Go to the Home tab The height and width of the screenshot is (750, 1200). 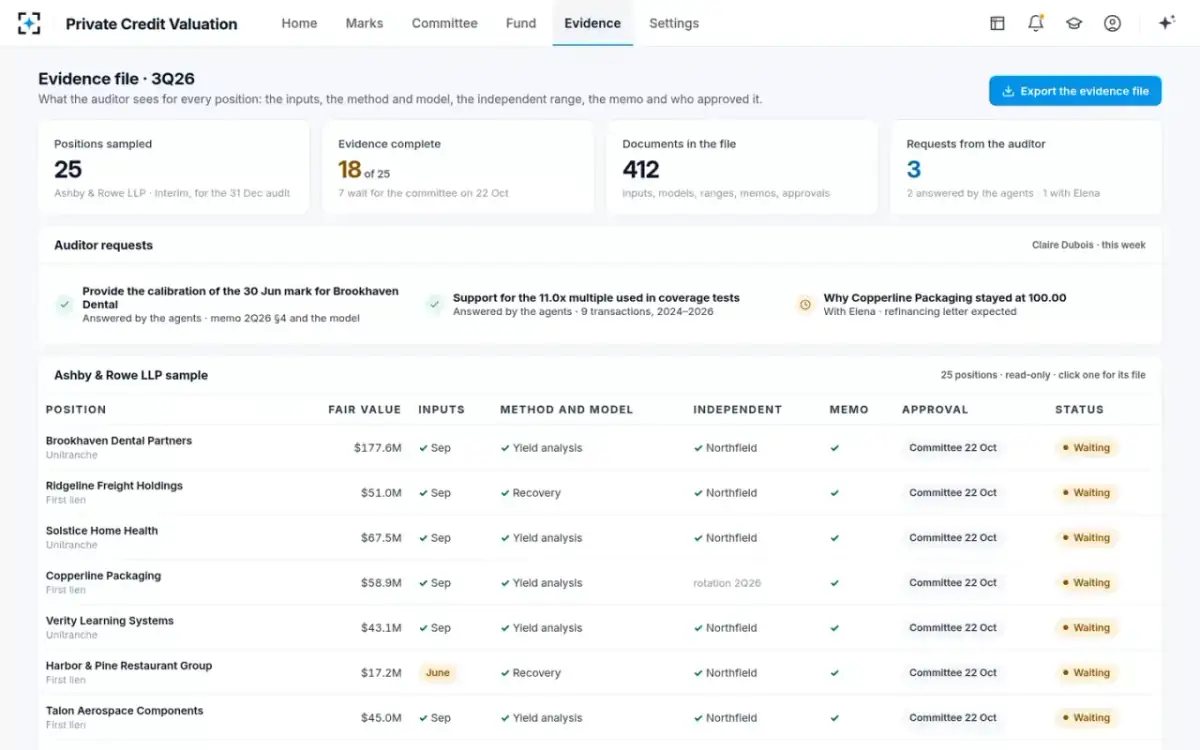[x=299, y=23]
